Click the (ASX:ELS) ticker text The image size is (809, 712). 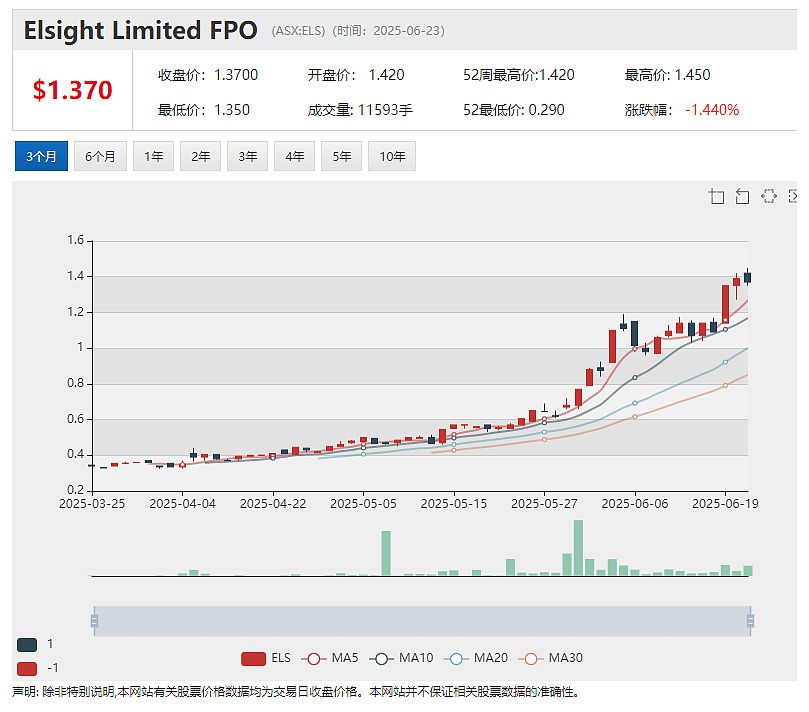298,31
